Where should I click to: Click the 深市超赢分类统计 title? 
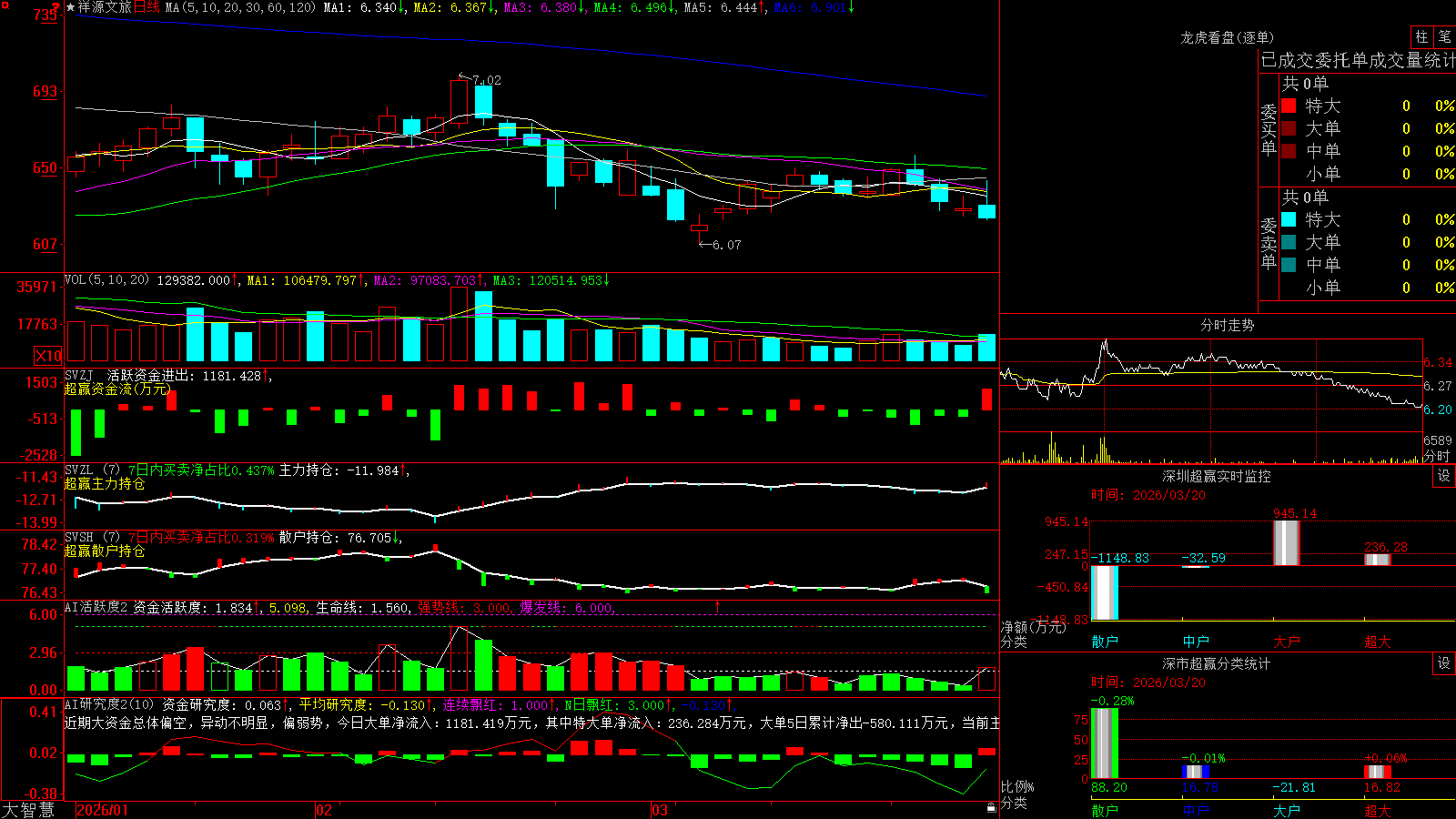click(1217, 663)
